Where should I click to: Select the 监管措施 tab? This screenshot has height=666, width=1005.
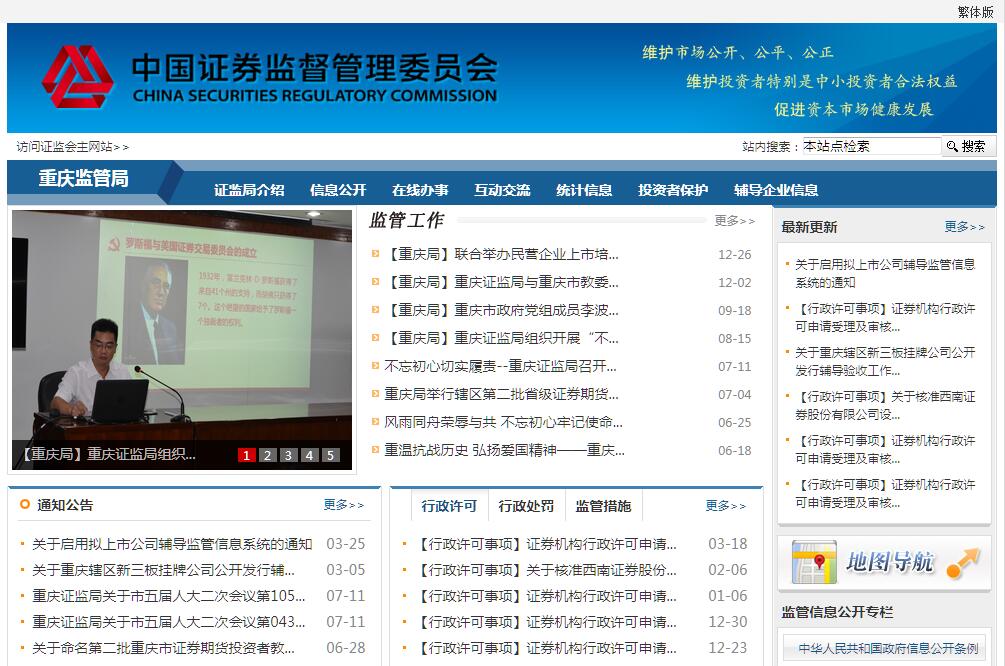[x=603, y=506]
